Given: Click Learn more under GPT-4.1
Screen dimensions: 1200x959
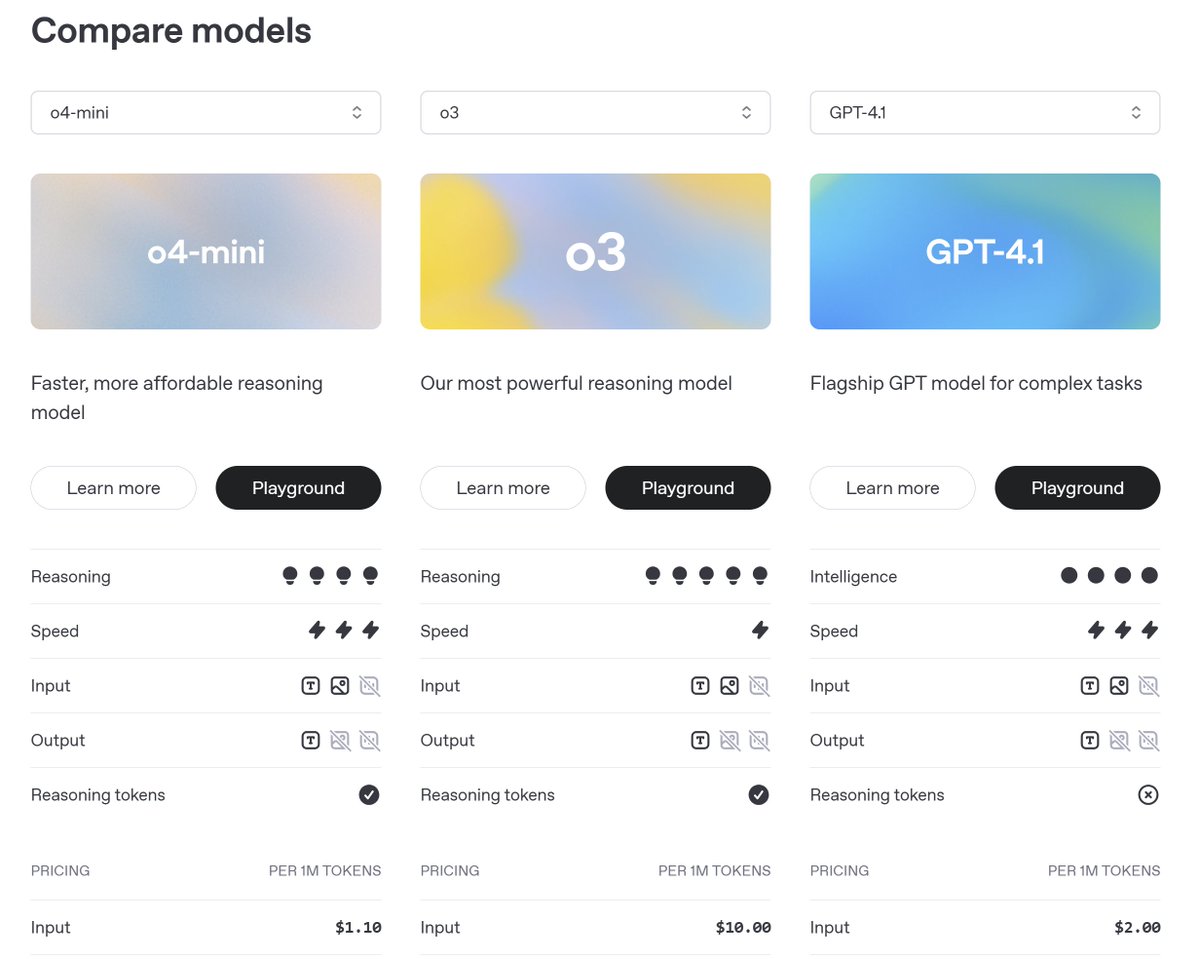Looking at the screenshot, I should 892,488.
